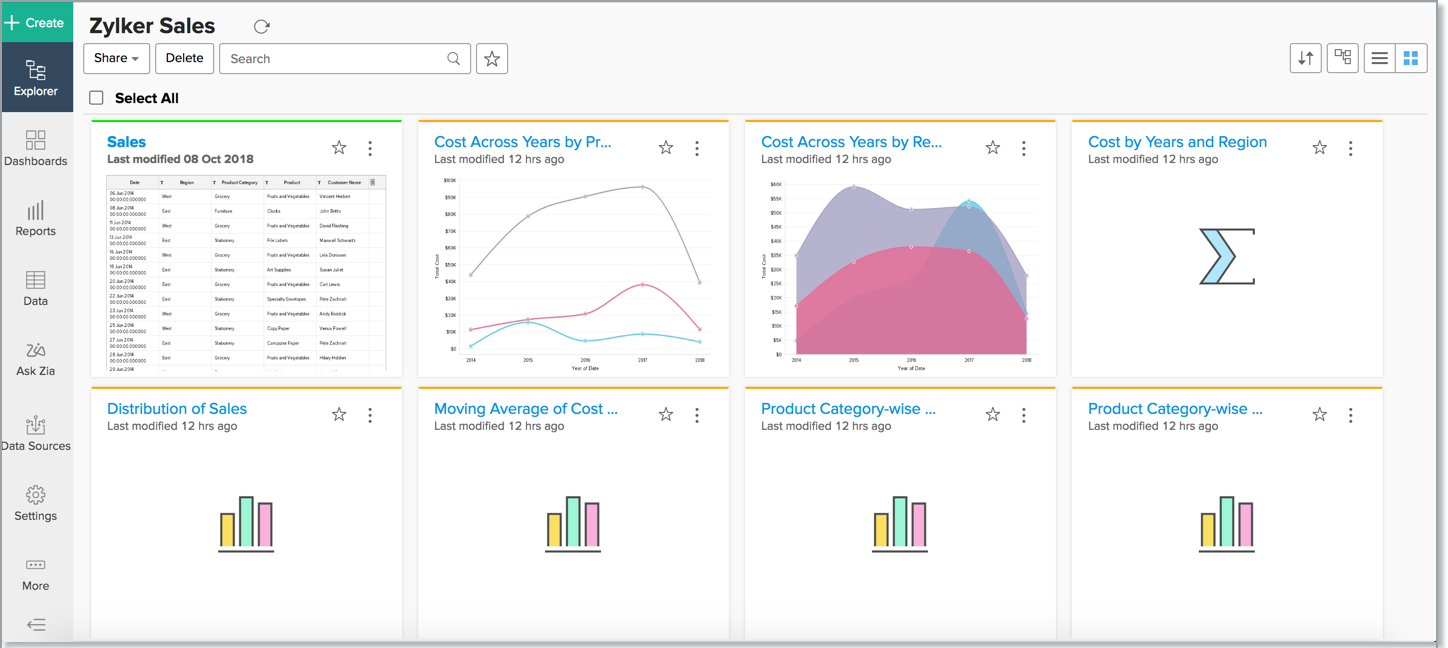Open the sort options icon
Screen dimensions: 1448x648
tap(1305, 59)
